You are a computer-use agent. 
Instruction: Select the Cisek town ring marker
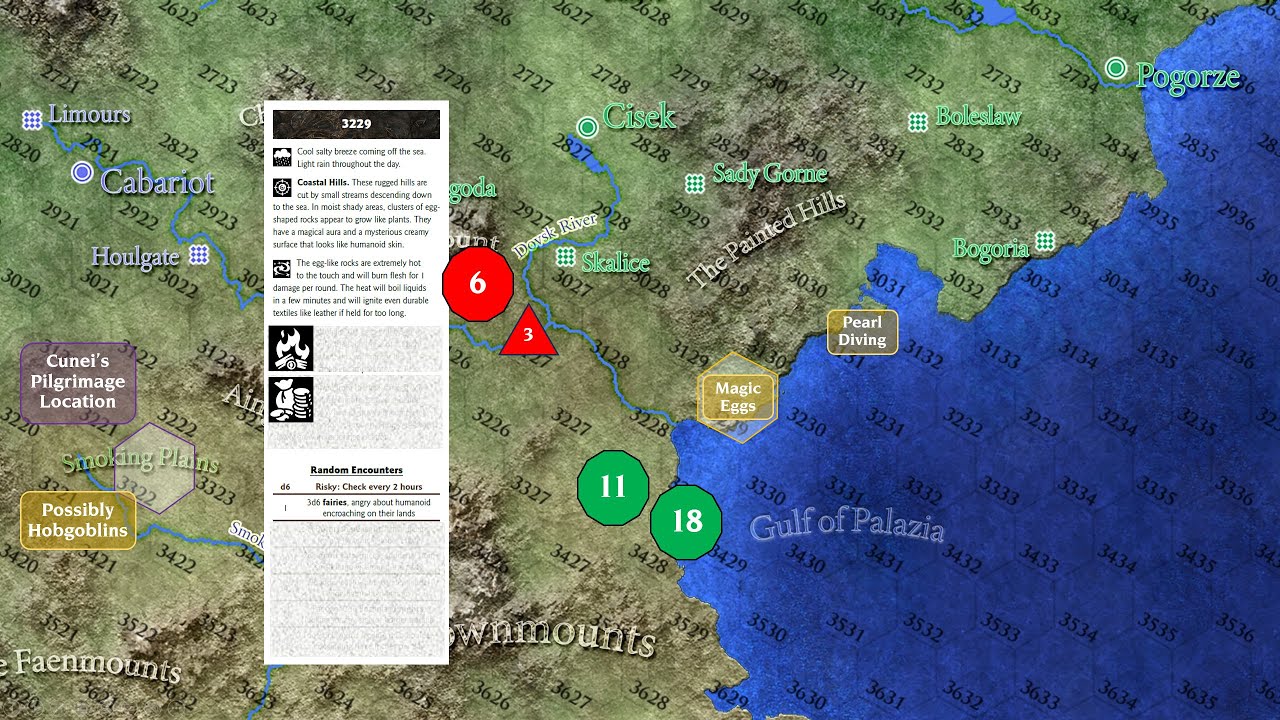point(588,127)
